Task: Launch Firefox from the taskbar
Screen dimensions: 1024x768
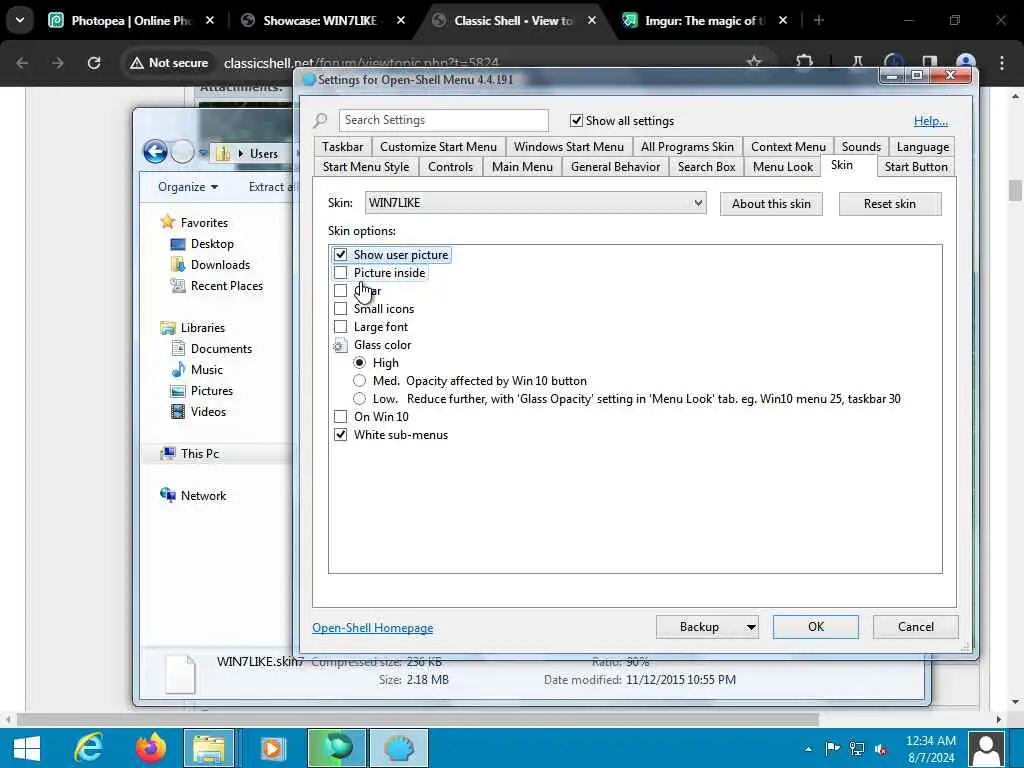Action: coord(150,748)
